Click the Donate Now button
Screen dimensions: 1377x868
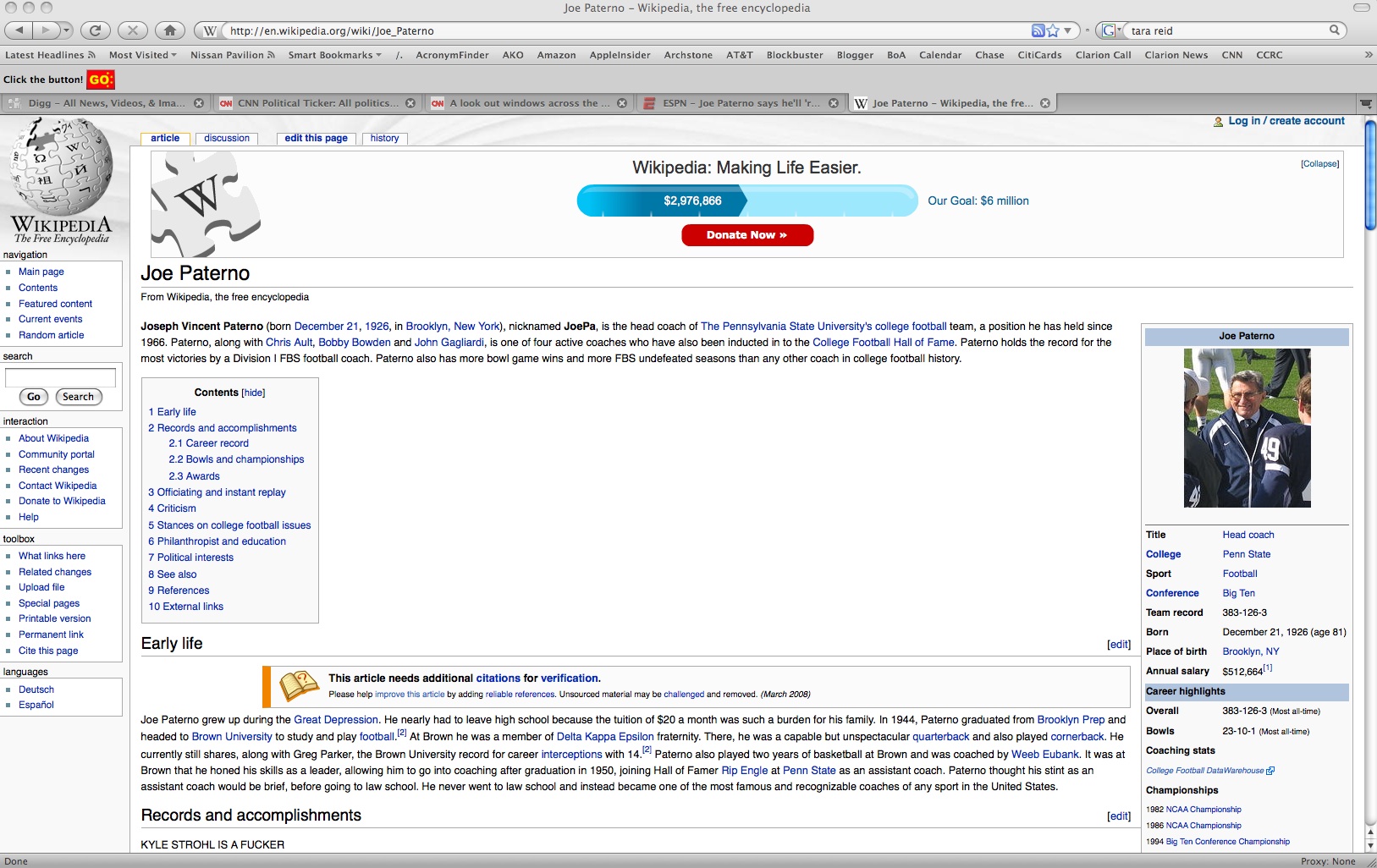pos(747,235)
